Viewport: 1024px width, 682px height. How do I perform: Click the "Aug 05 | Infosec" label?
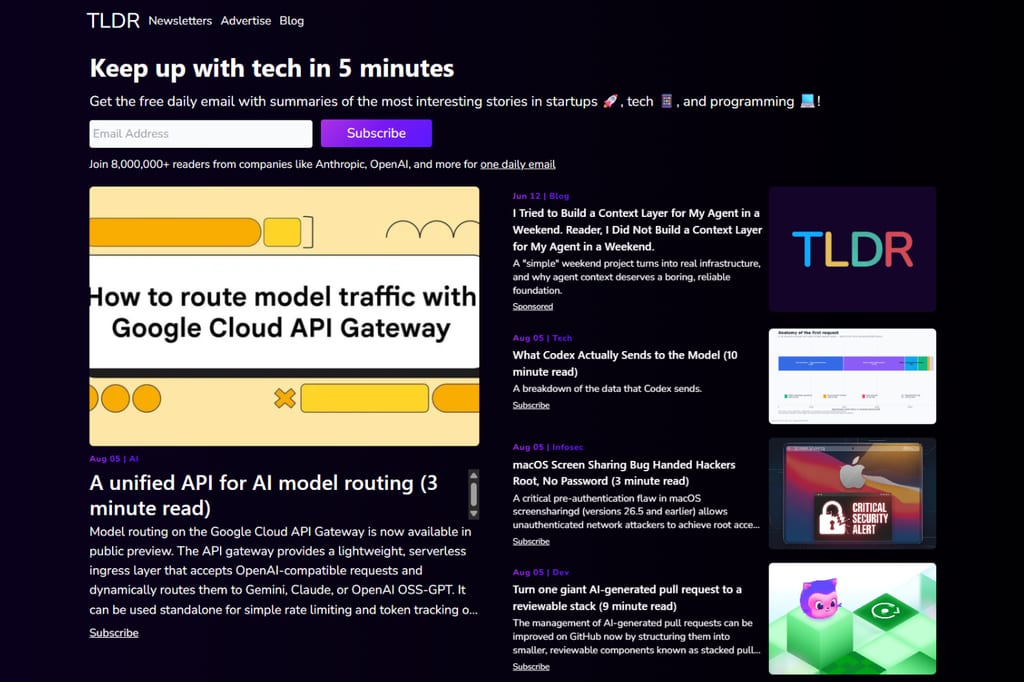pos(548,447)
